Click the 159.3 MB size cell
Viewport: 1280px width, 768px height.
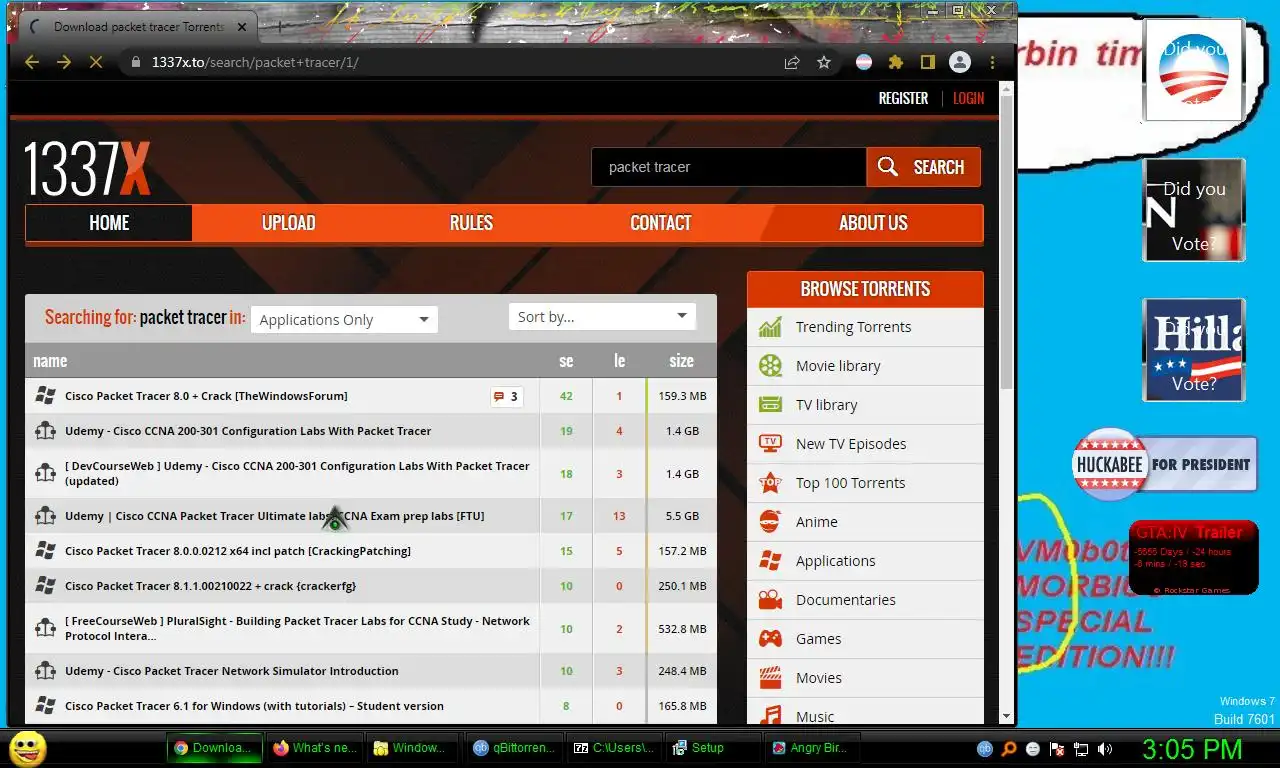(682, 396)
